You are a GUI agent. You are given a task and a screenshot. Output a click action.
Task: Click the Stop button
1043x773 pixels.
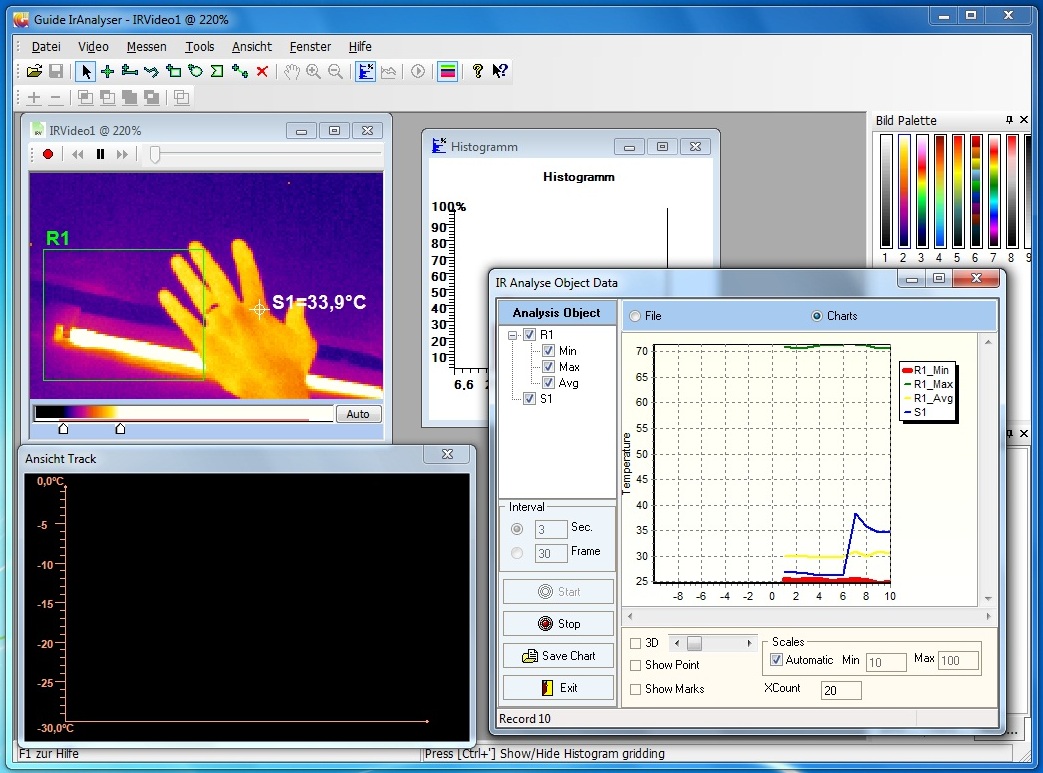click(558, 624)
